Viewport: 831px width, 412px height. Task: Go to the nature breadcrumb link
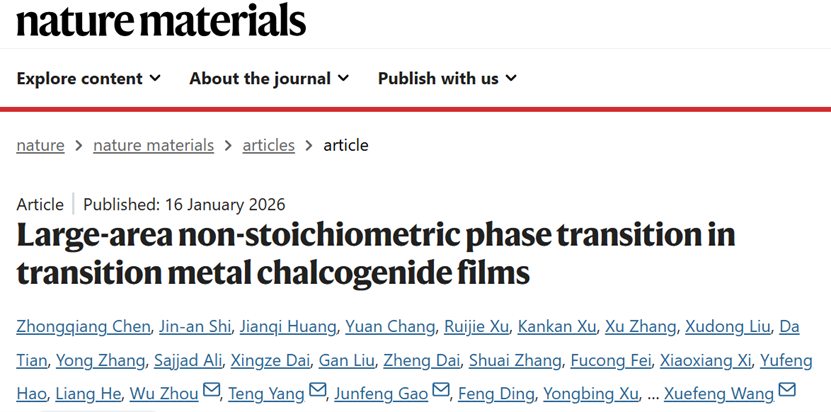[40, 145]
